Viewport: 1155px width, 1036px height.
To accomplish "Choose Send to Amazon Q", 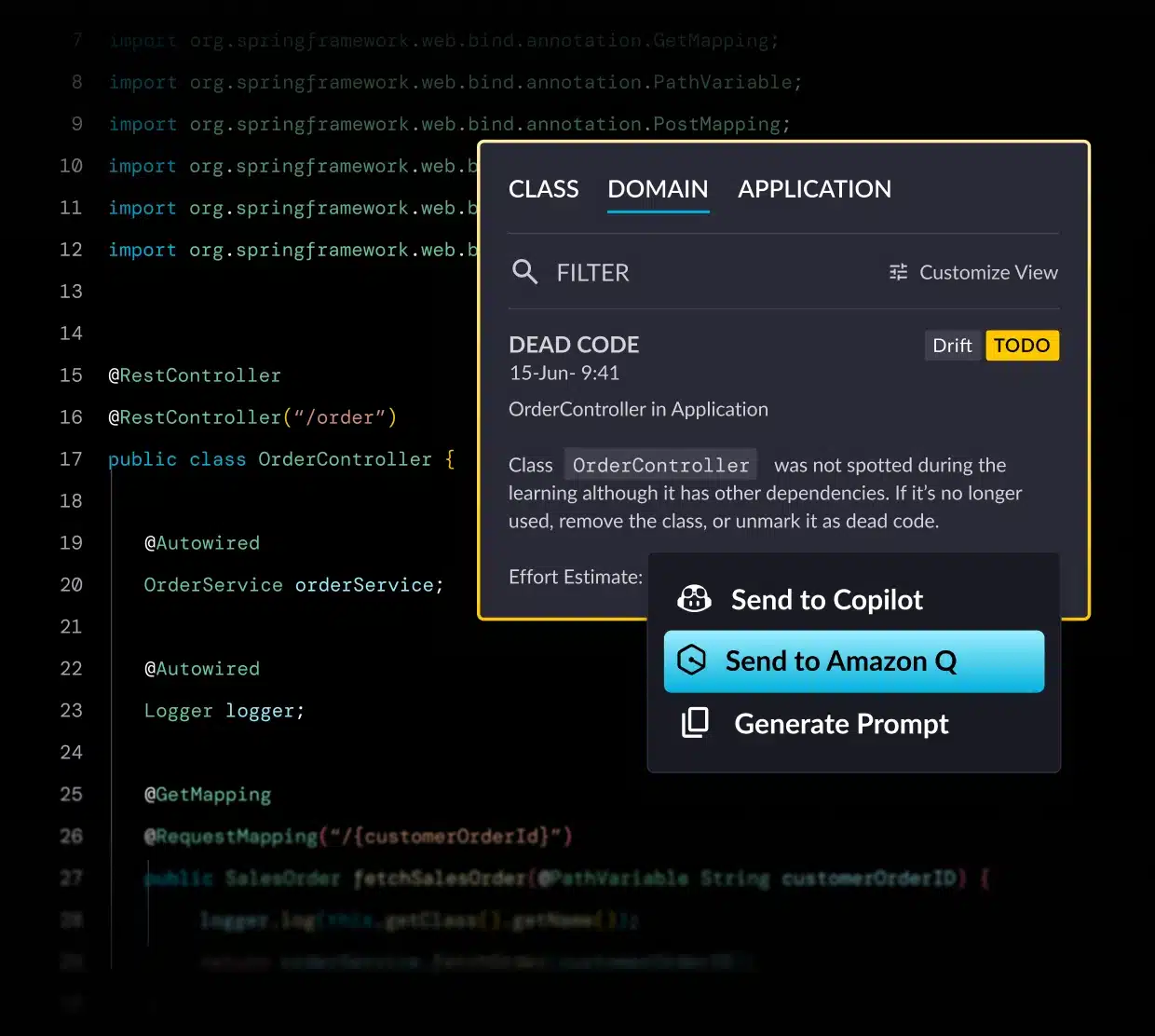I will pos(853,661).
